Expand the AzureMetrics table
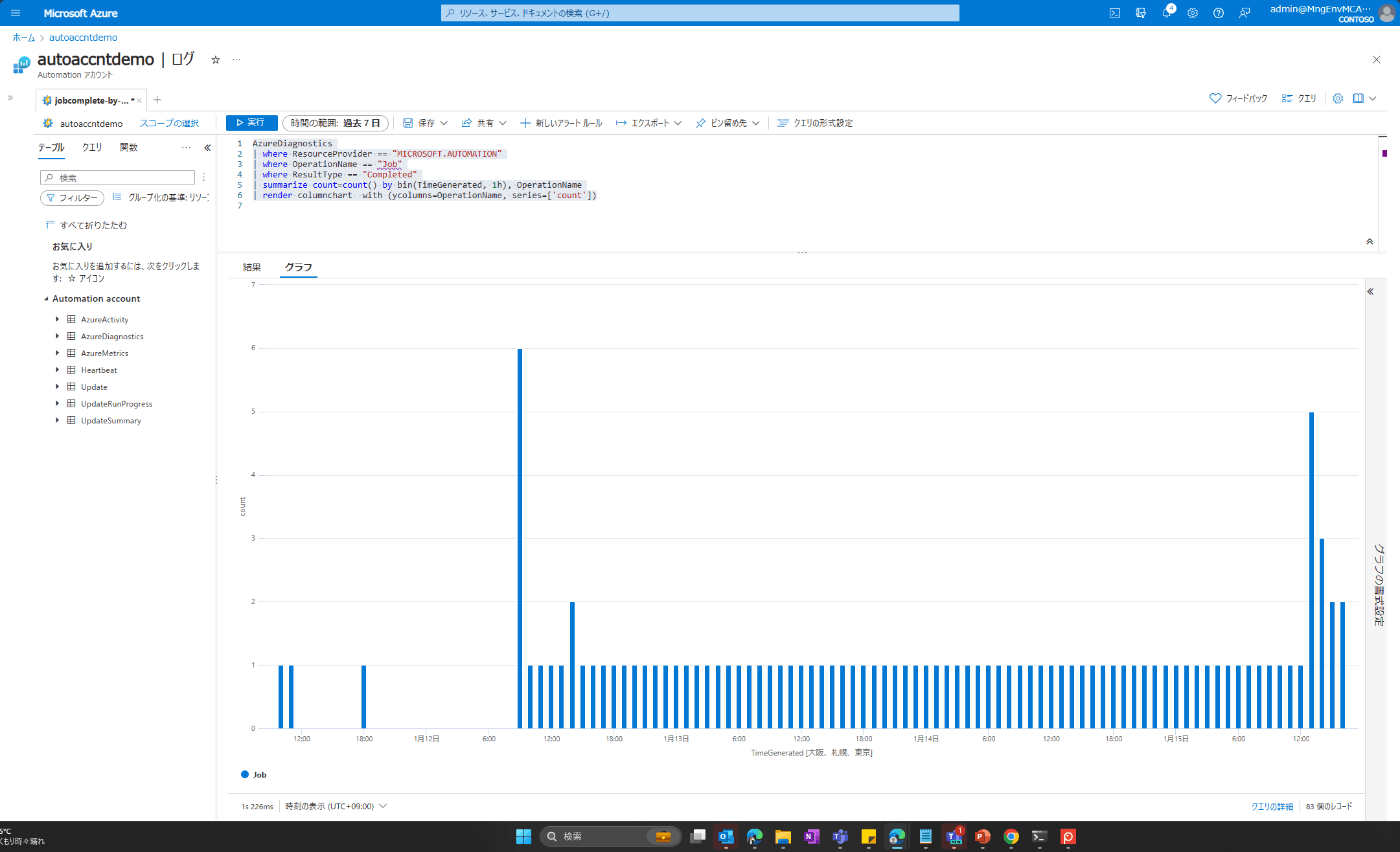1400x852 pixels. (x=58, y=353)
